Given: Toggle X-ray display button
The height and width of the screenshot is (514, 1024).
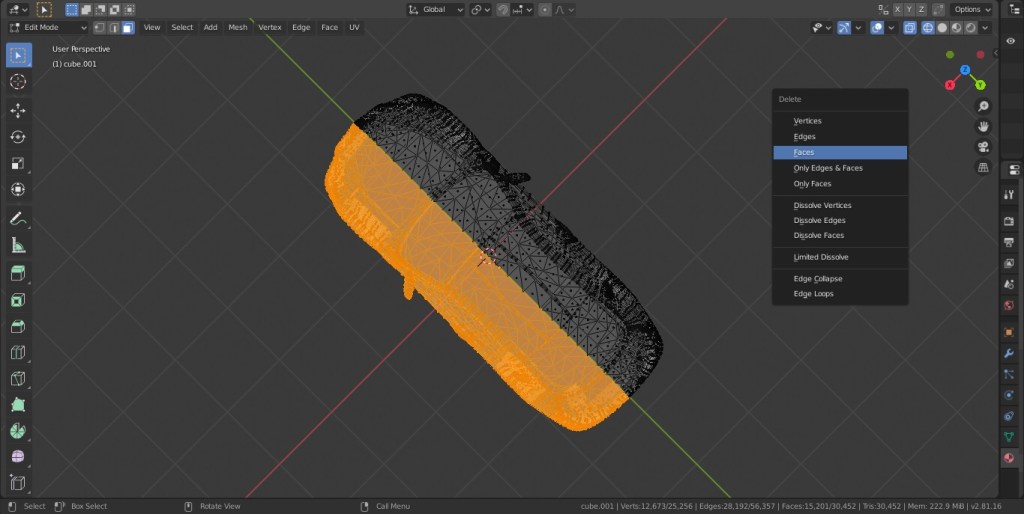Looking at the screenshot, I should (909, 28).
